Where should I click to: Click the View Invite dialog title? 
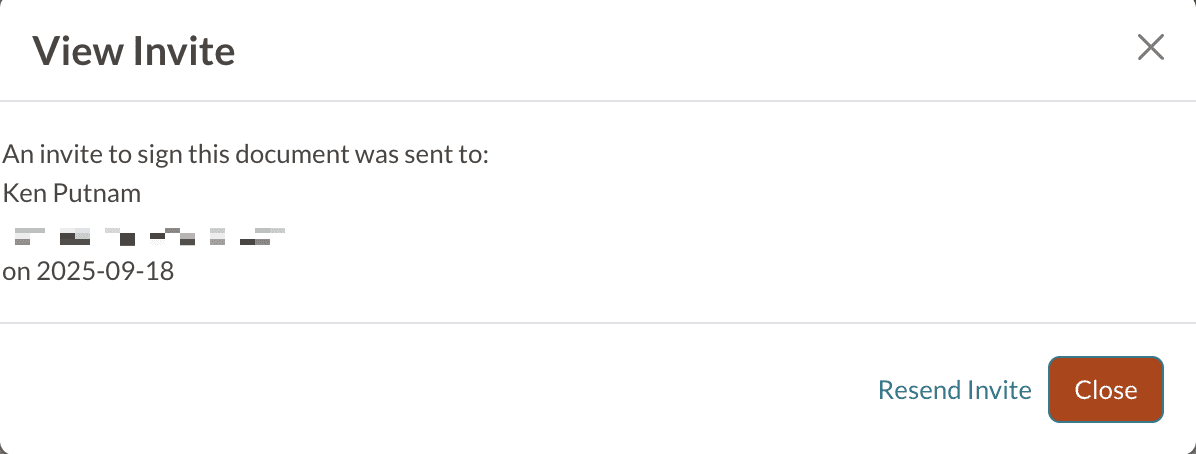[134, 50]
